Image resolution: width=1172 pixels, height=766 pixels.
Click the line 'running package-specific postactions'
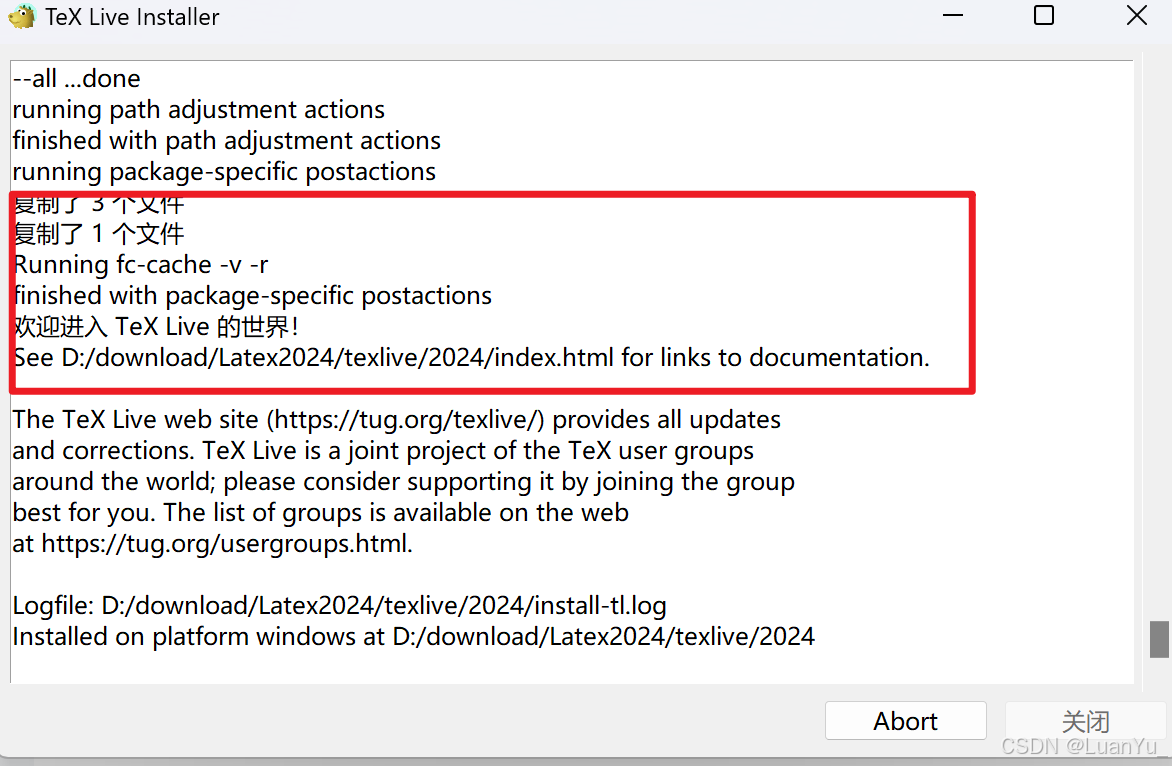point(224,172)
